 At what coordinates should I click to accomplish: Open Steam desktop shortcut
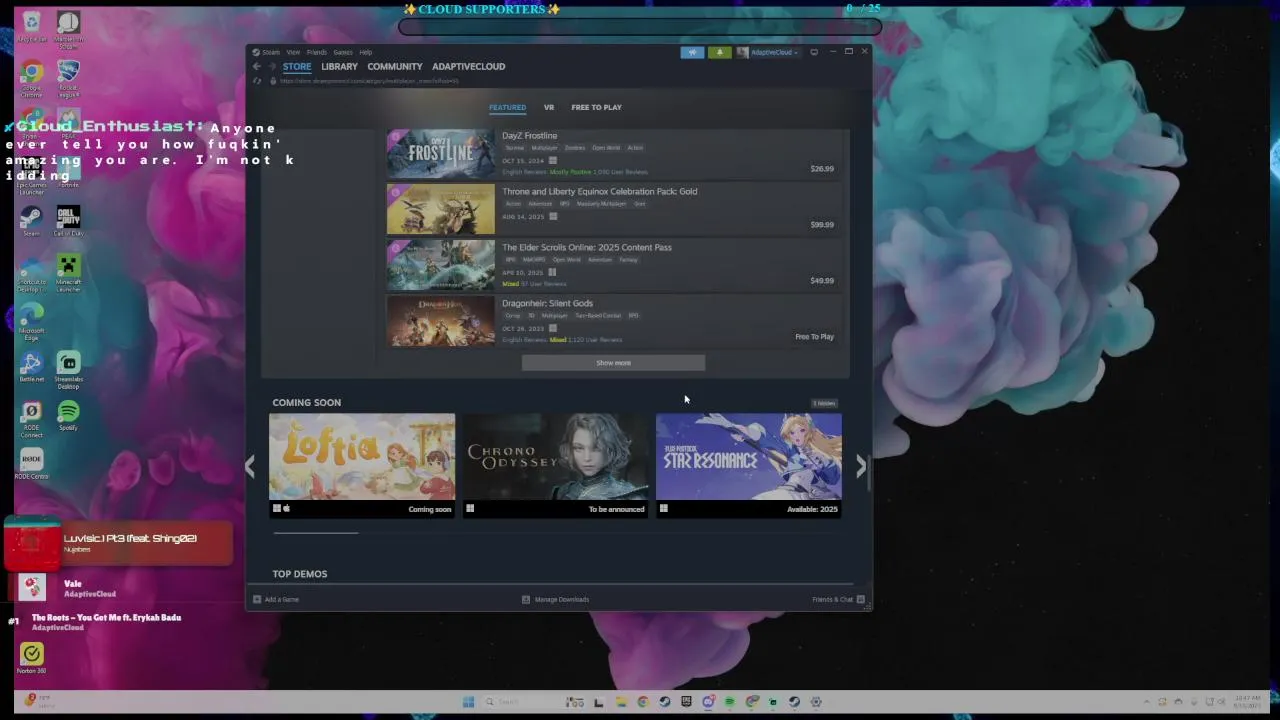pyautogui.click(x=32, y=222)
